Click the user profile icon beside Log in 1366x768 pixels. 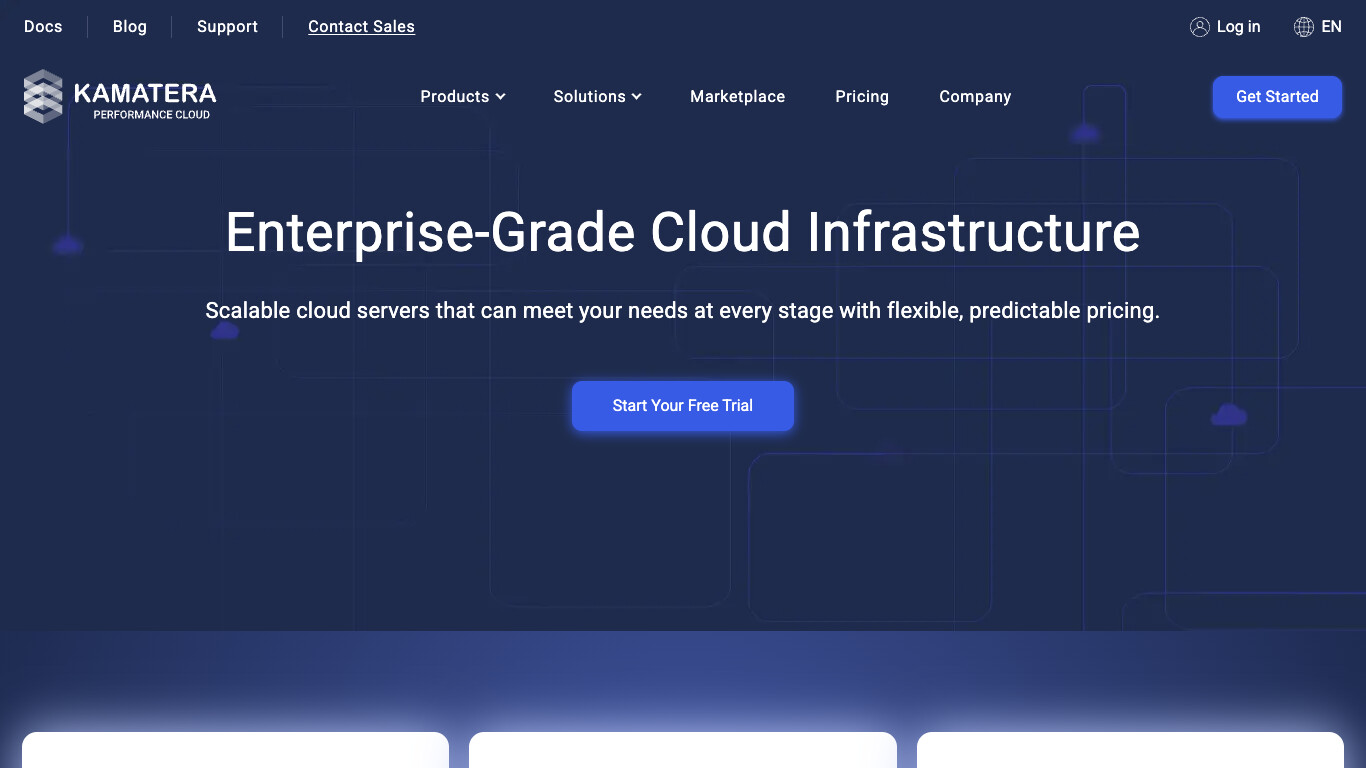pos(1199,27)
